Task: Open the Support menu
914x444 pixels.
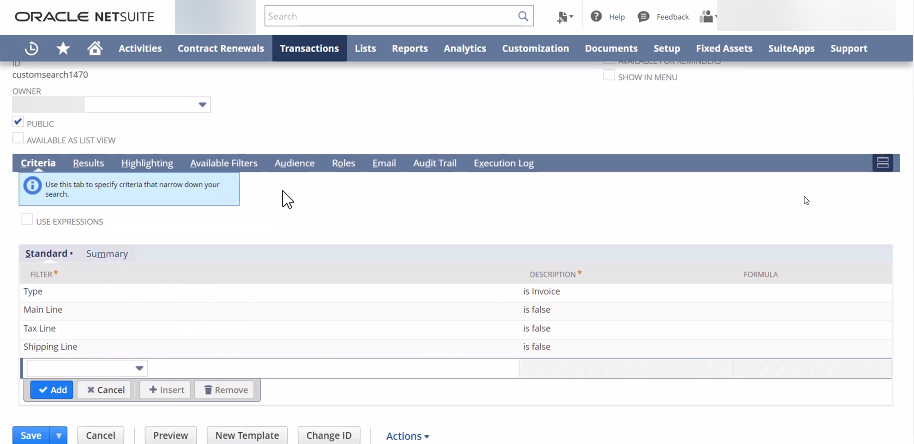Action: tap(849, 48)
